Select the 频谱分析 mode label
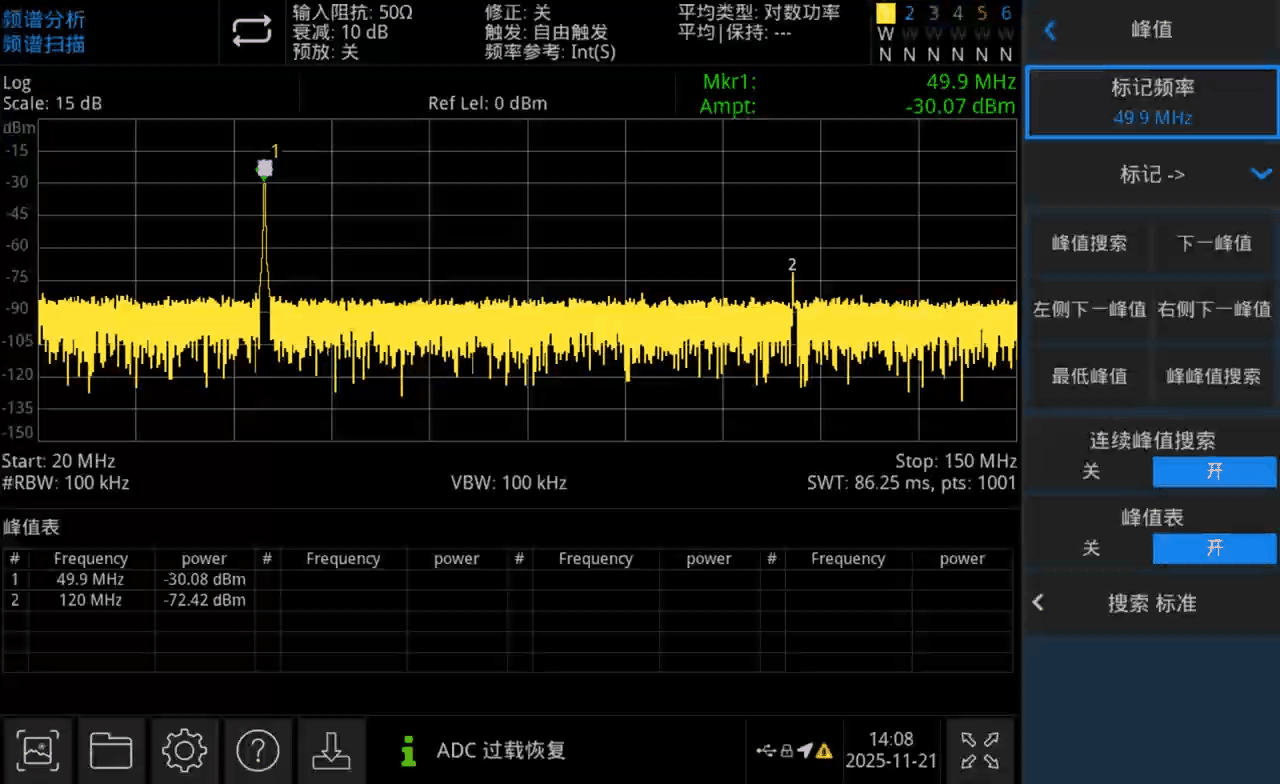 (x=44, y=20)
